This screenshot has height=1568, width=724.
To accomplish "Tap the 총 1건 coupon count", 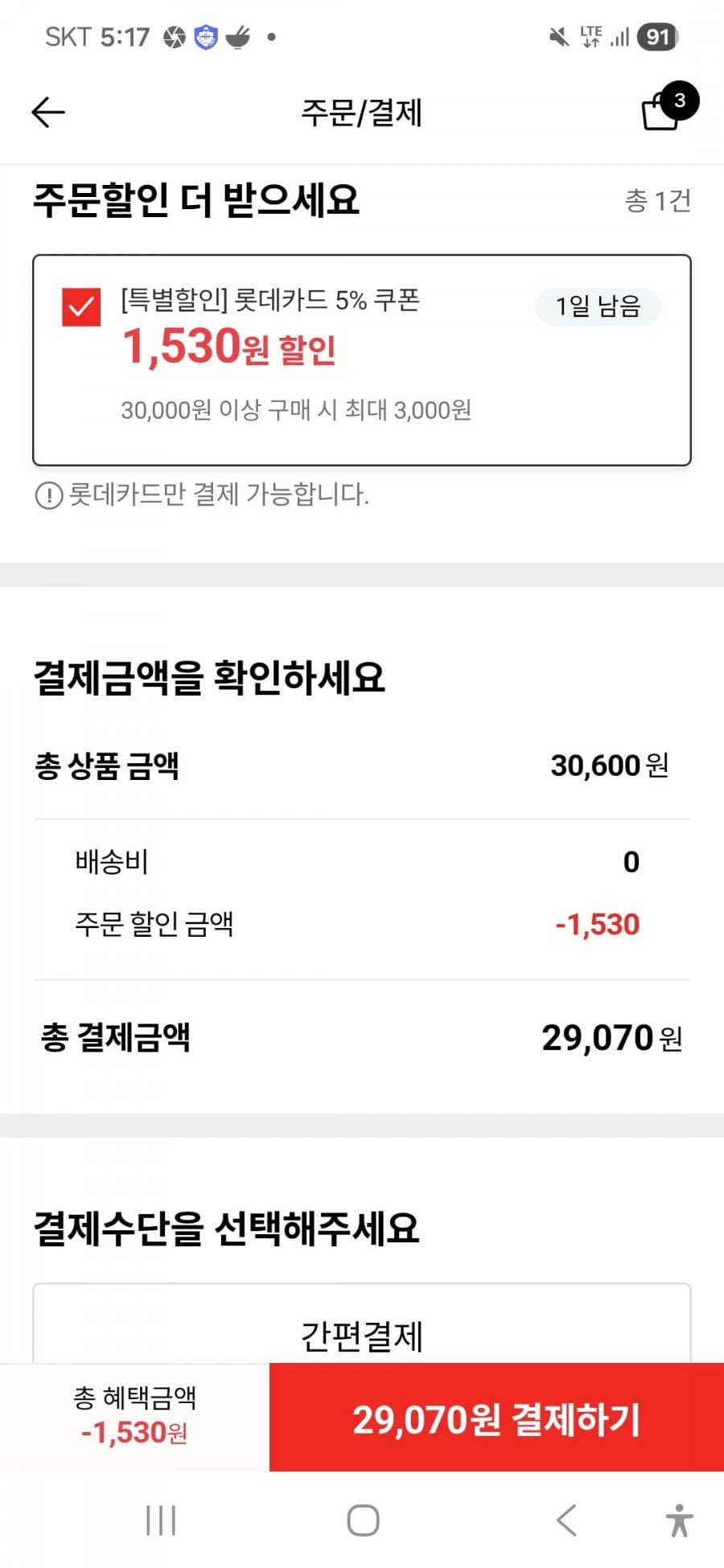I will click(658, 200).
